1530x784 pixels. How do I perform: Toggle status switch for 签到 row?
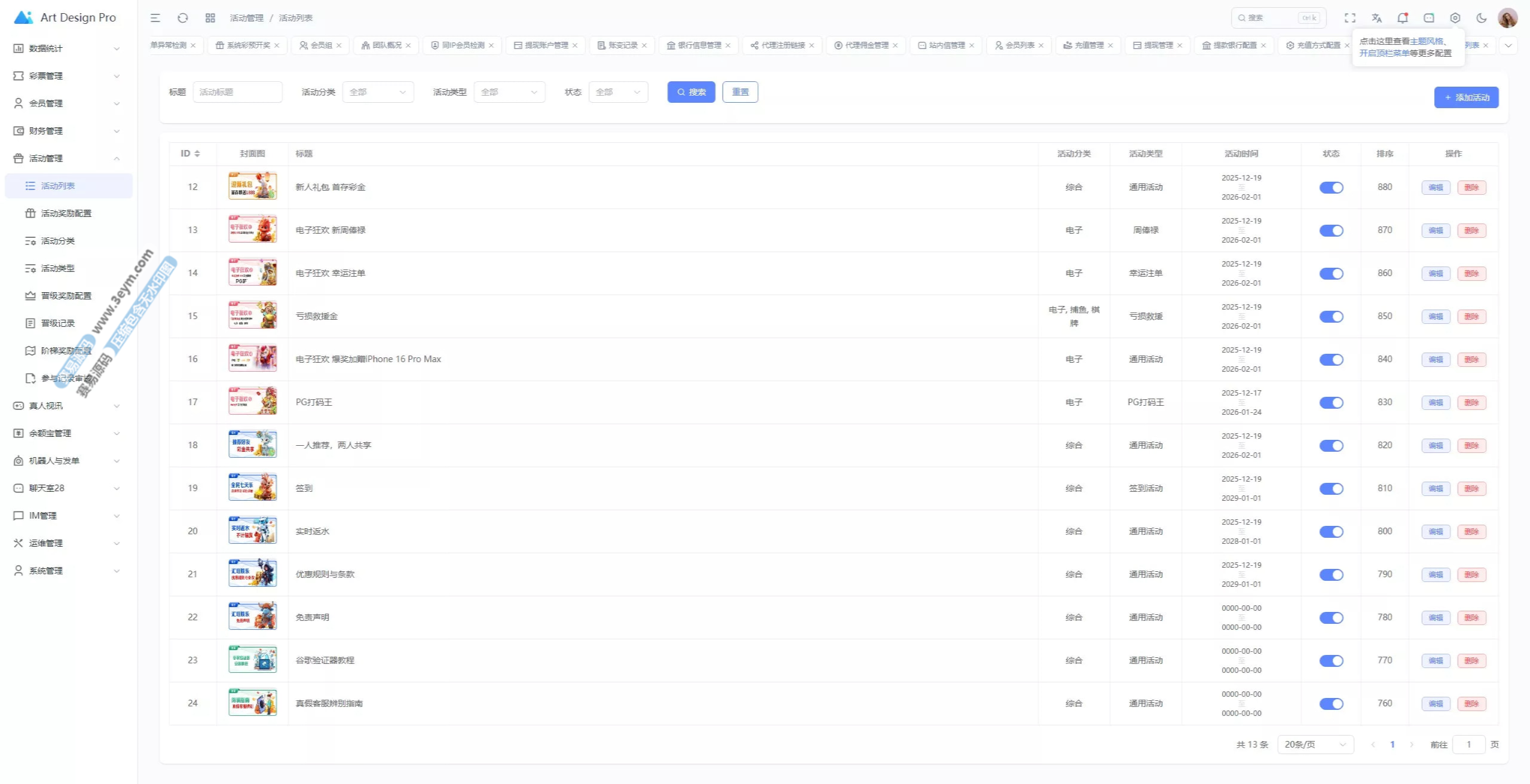[1331, 489]
